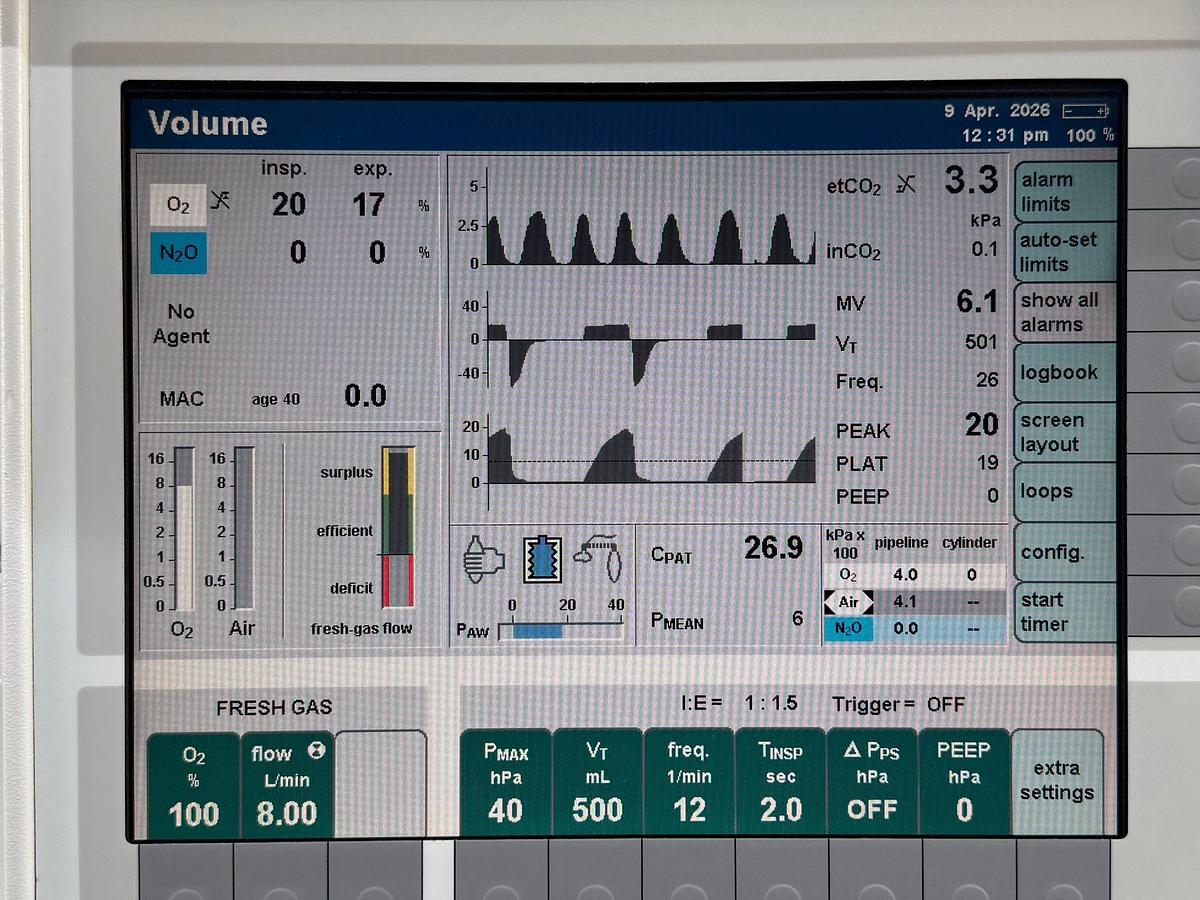The width and height of the screenshot is (1200, 900).
Task: Expand the screen layout options
Action: click(1060, 432)
